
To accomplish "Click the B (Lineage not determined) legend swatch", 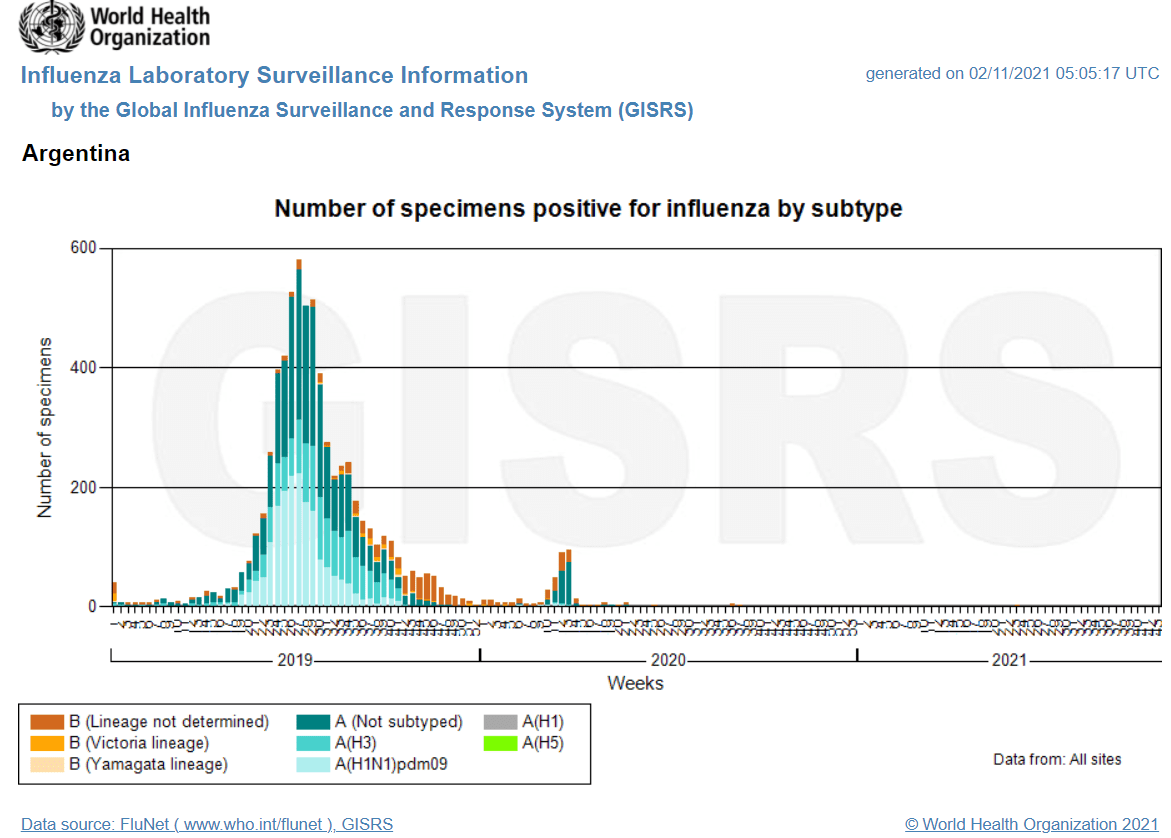I will coord(47,721).
